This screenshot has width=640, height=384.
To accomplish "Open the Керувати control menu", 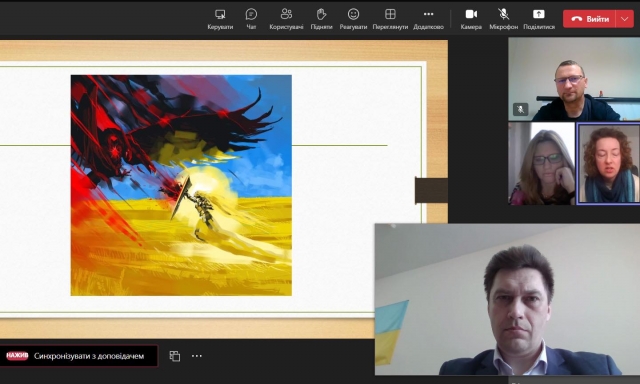I will [220, 19].
